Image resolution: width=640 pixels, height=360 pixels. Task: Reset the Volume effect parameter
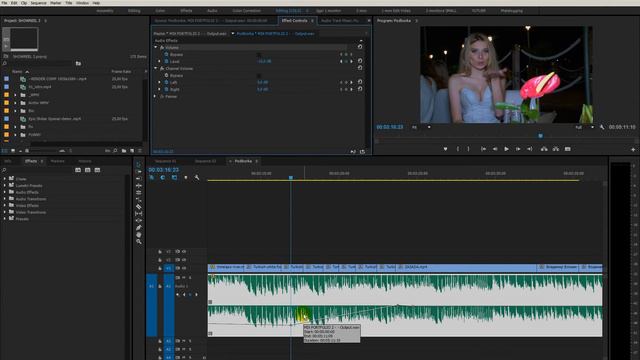pos(360,47)
